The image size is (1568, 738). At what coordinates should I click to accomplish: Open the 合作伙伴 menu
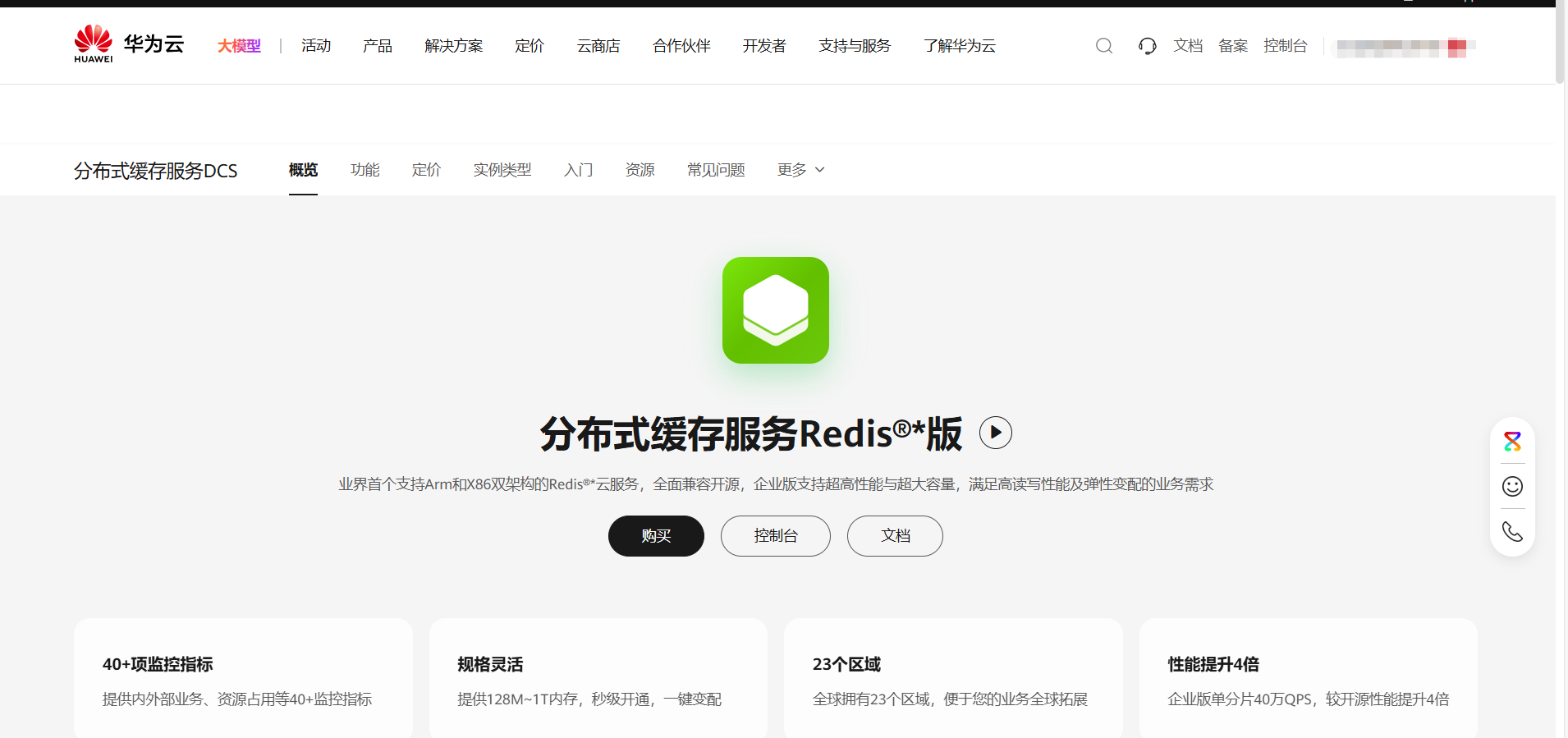[x=681, y=46]
